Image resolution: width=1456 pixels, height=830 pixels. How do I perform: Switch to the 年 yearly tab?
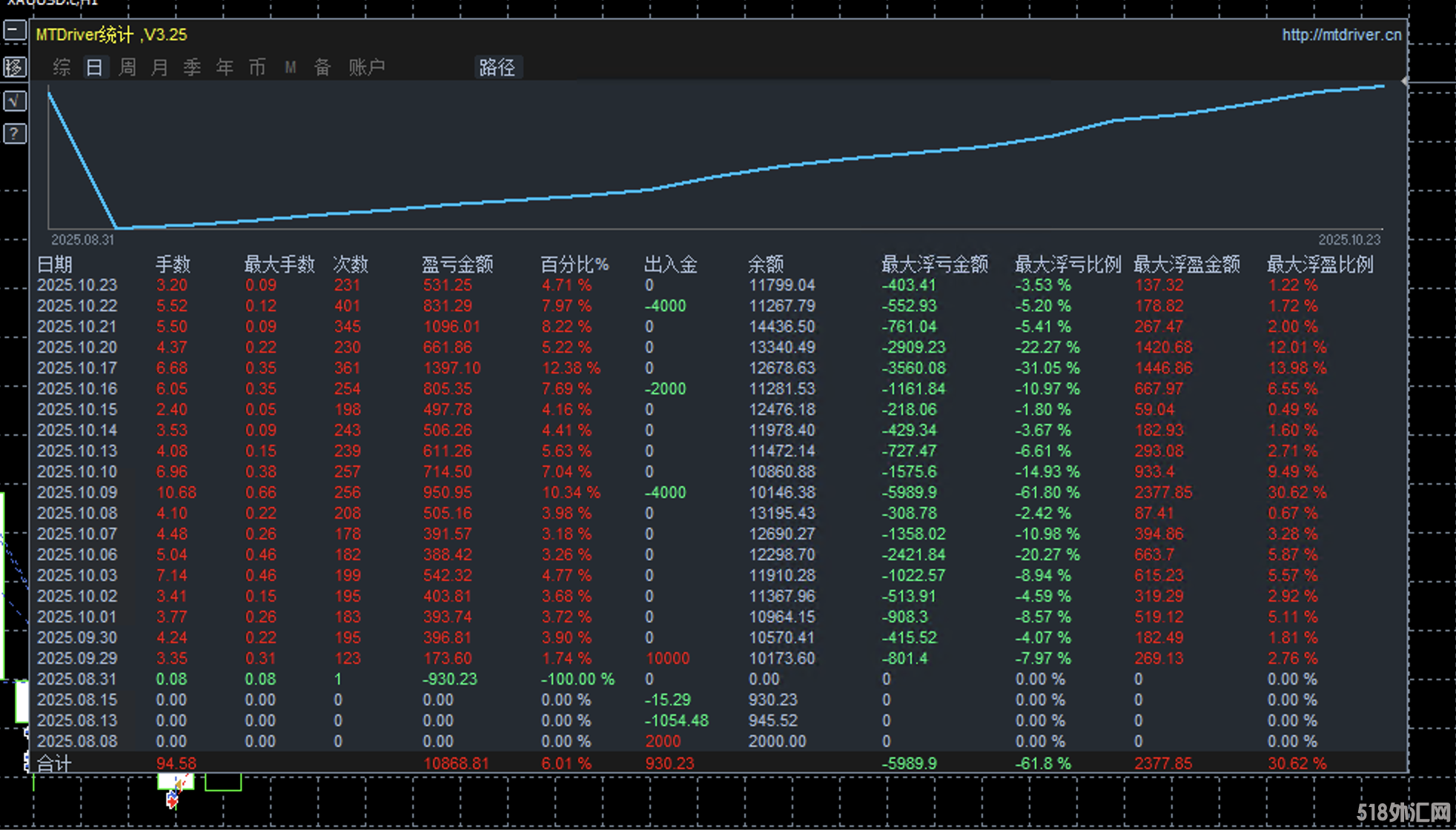point(225,67)
